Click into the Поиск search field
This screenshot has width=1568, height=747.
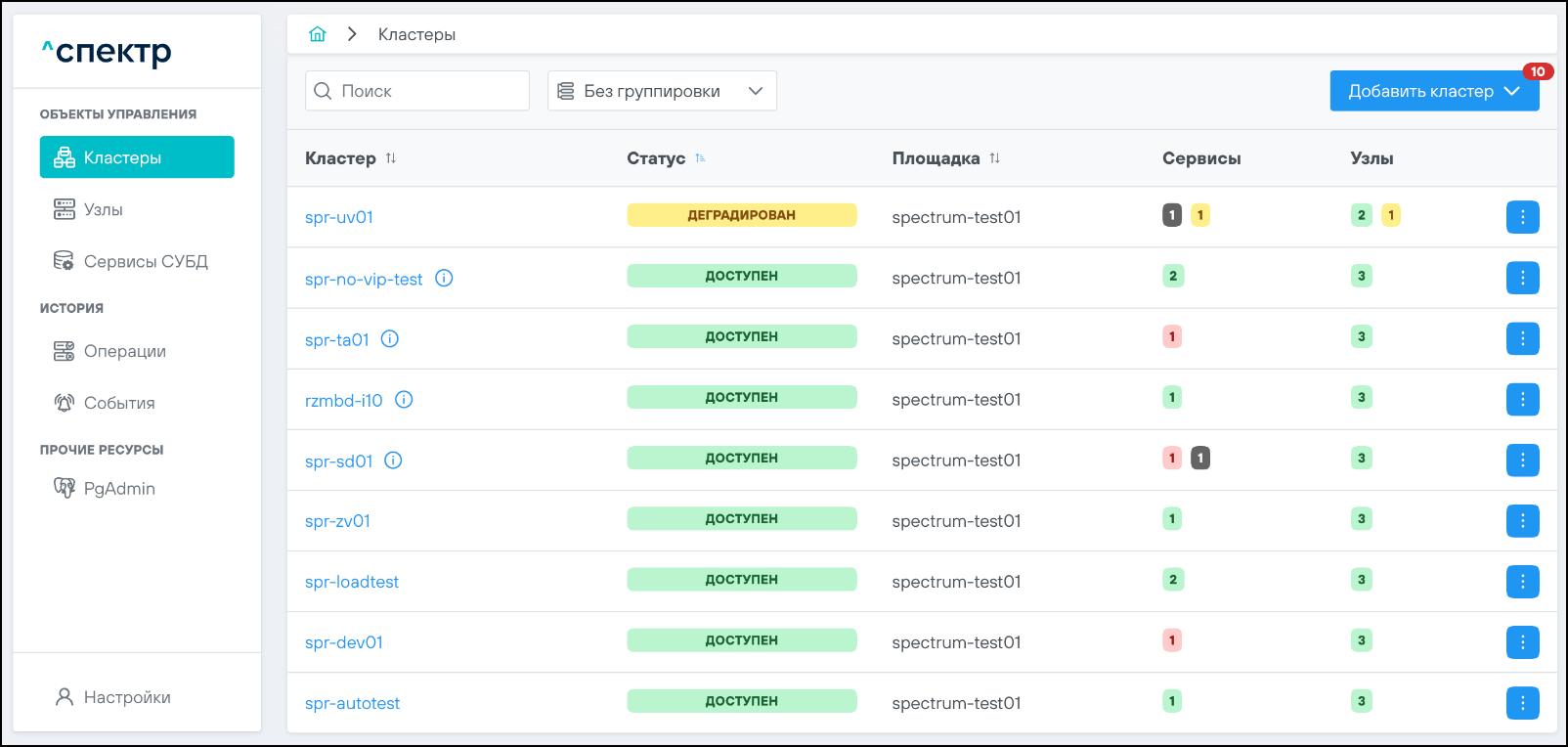coord(428,91)
